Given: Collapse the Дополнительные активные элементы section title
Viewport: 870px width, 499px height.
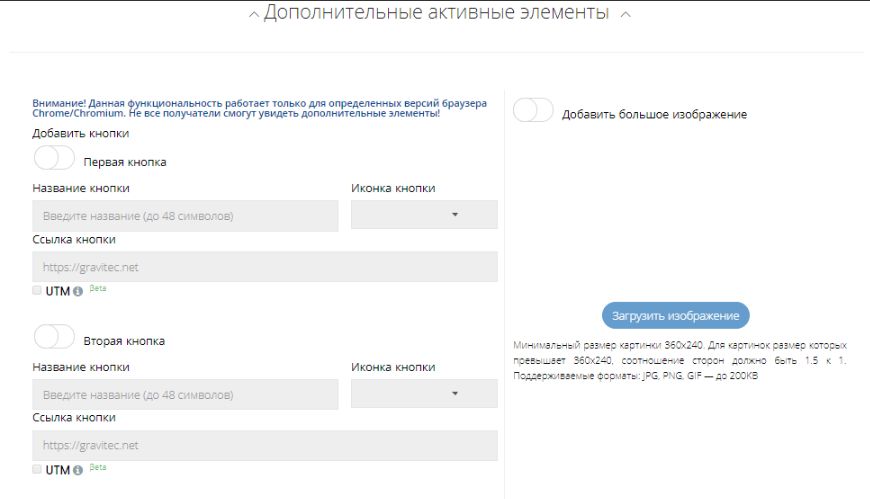Looking at the screenshot, I should [x=436, y=14].
